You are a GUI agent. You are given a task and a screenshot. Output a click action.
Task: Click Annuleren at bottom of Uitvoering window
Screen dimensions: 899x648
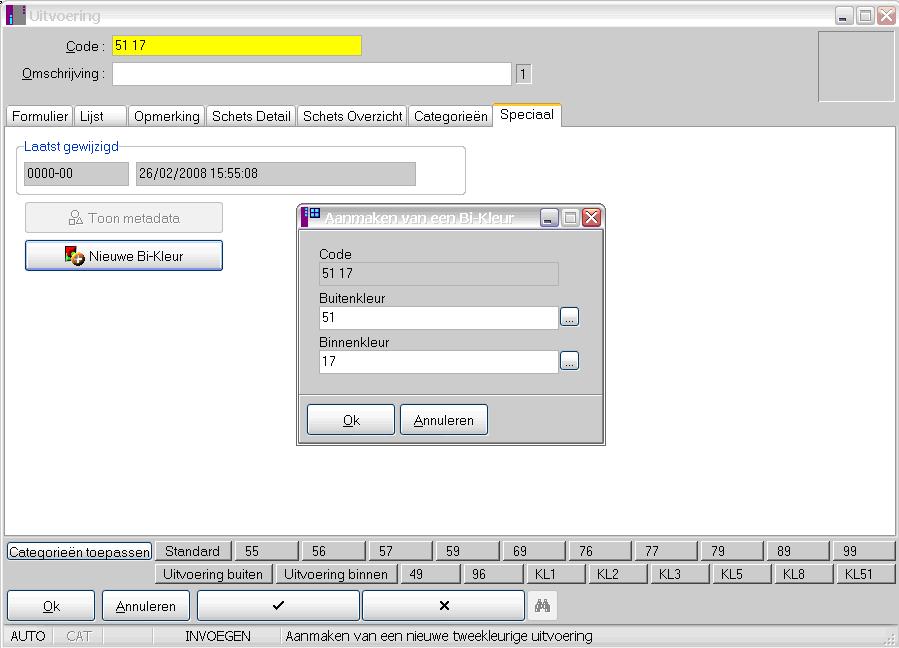tap(146, 606)
